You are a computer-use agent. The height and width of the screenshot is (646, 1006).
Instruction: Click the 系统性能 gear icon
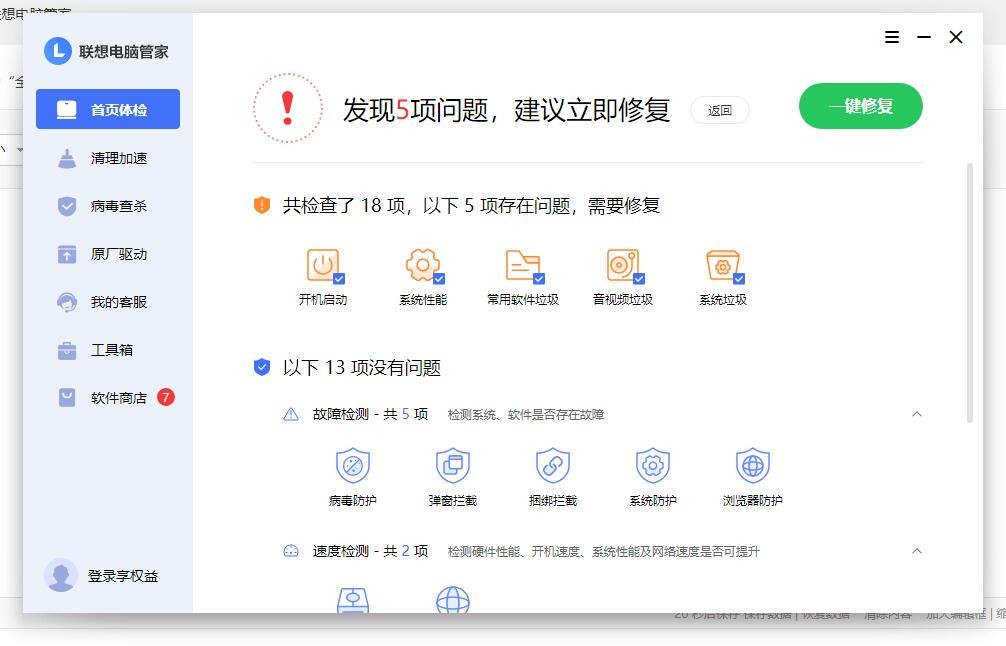pyautogui.click(x=423, y=265)
